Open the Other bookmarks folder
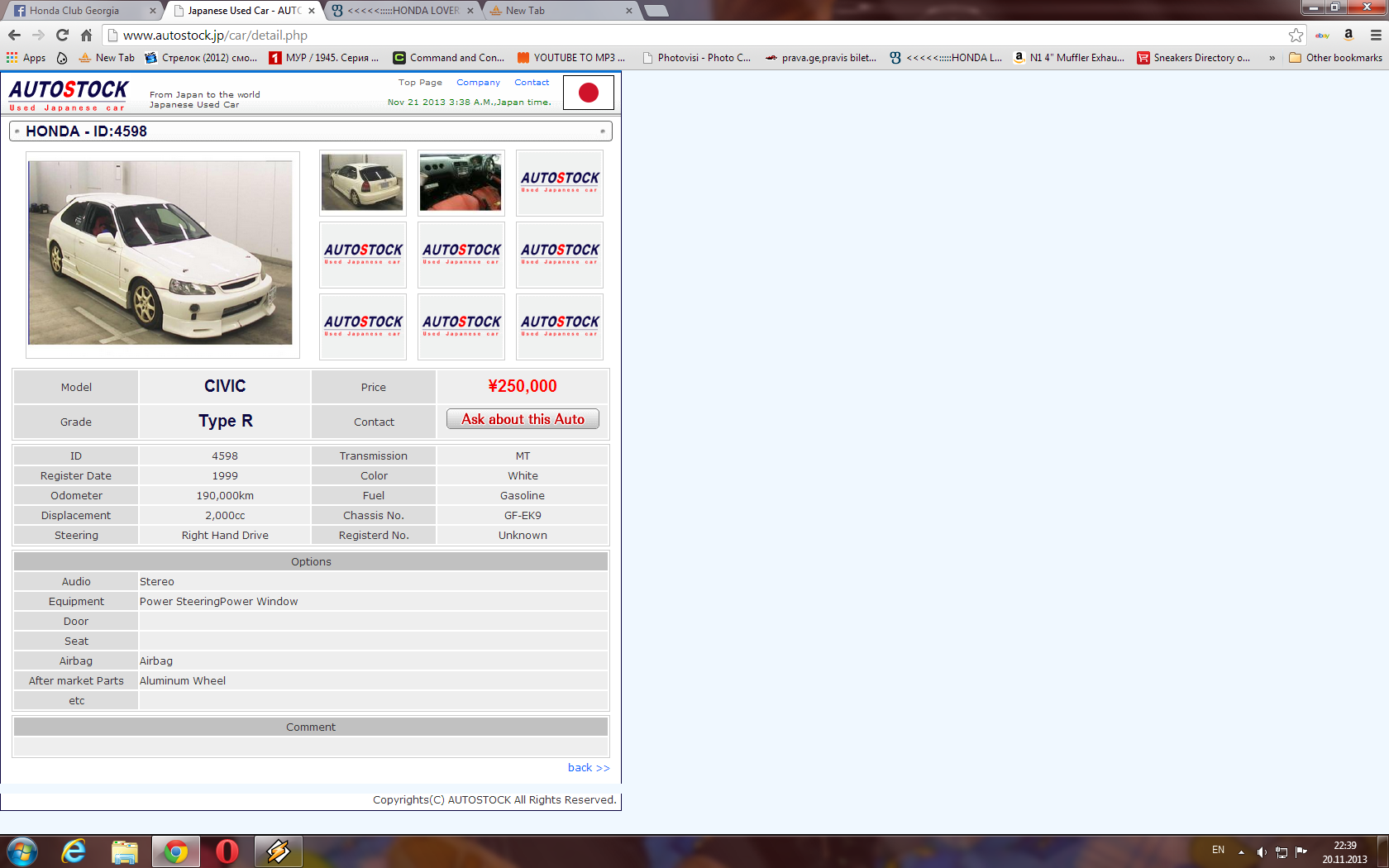Viewport: 1389px width, 868px height. point(1335,58)
